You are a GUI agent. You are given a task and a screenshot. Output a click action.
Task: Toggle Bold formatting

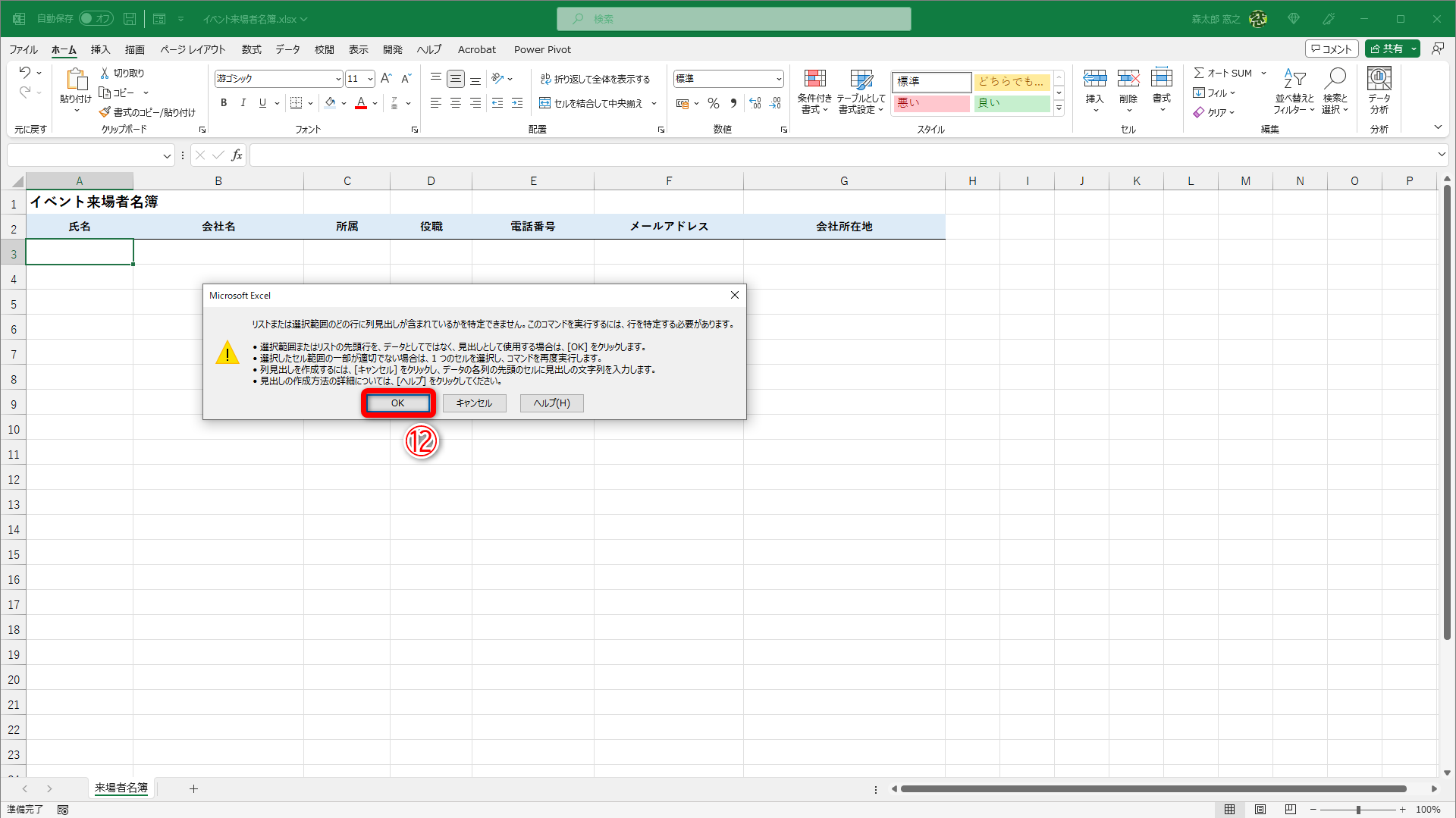(224, 103)
